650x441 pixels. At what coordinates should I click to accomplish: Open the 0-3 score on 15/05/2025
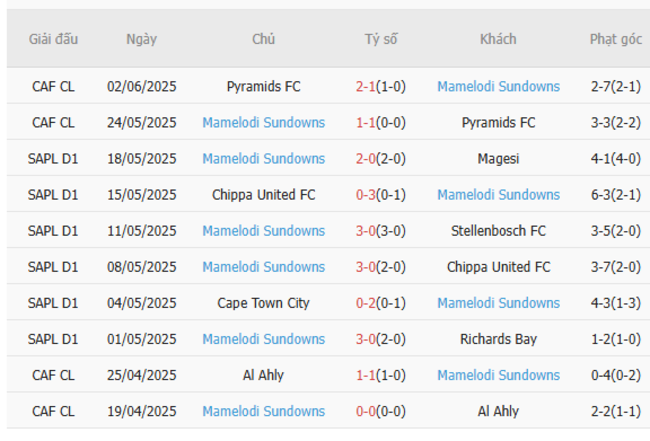pos(367,195)
